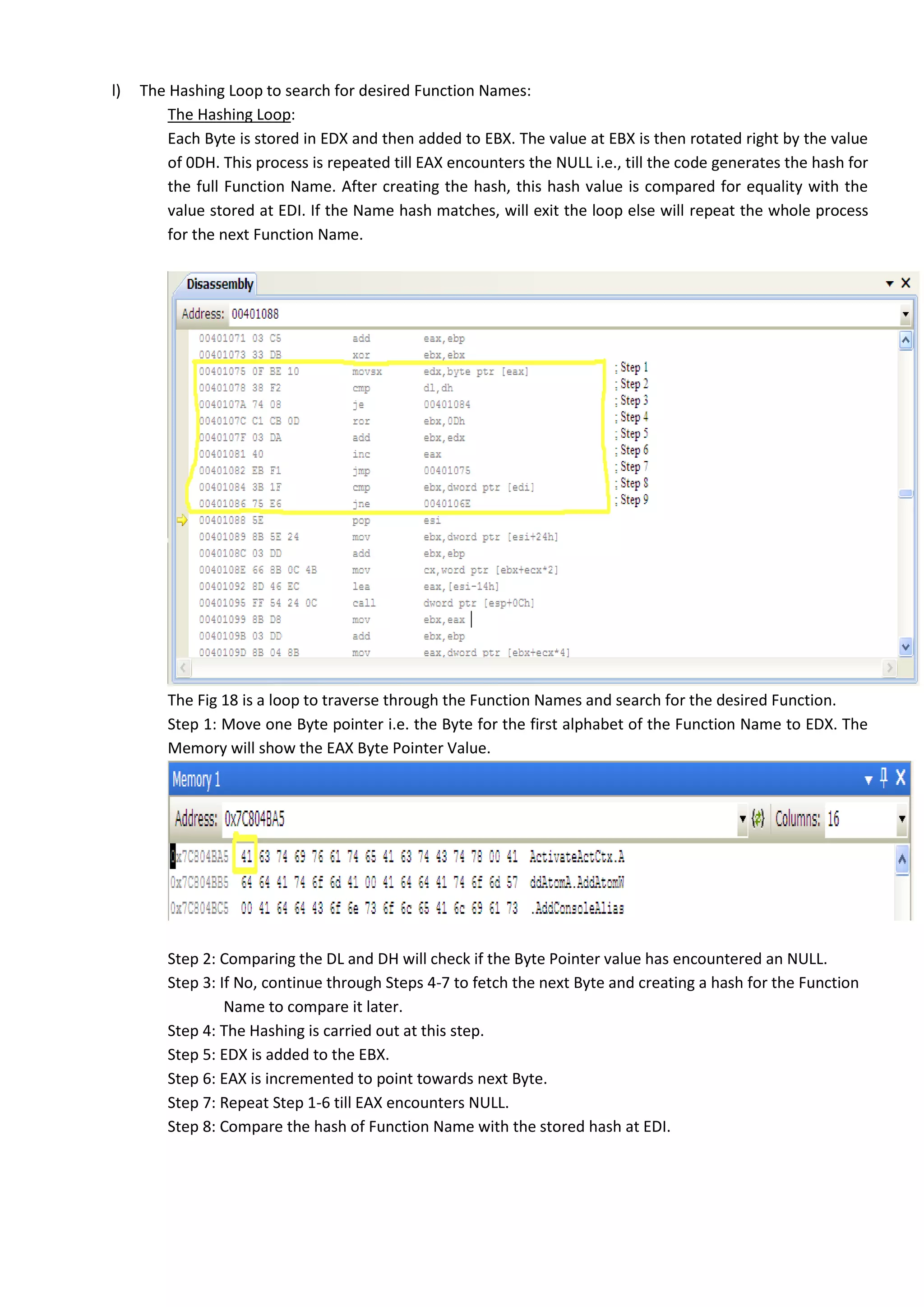Click the Disassembly Address field 00401088

pyautogui.click(x=563, y=314)
